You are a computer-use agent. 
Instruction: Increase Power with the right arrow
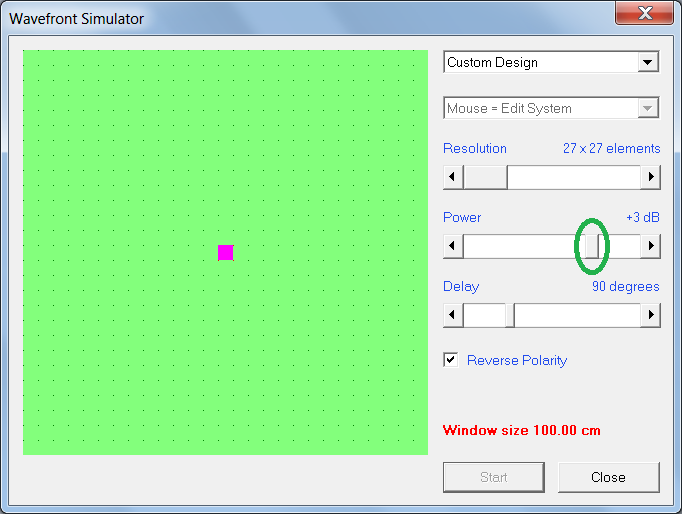651,246
